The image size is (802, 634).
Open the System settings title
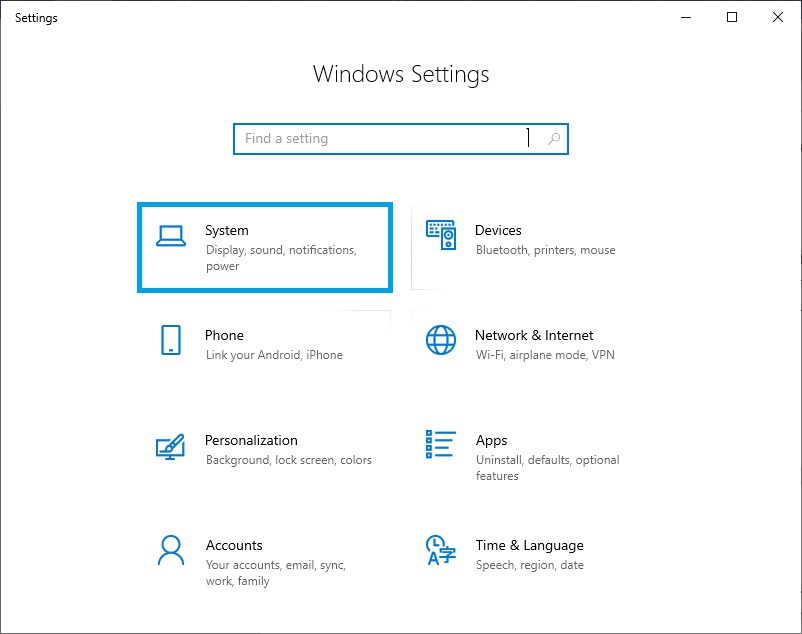click(227, 231)
